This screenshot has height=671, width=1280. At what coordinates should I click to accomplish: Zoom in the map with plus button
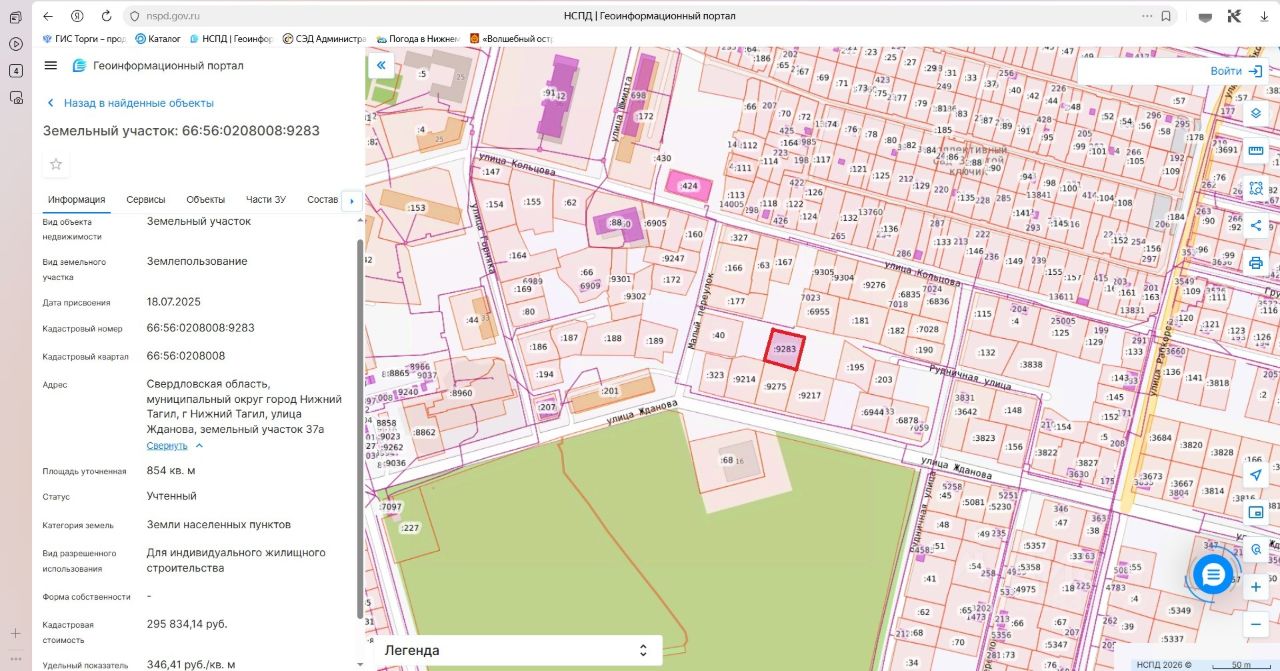[1256, 587]
